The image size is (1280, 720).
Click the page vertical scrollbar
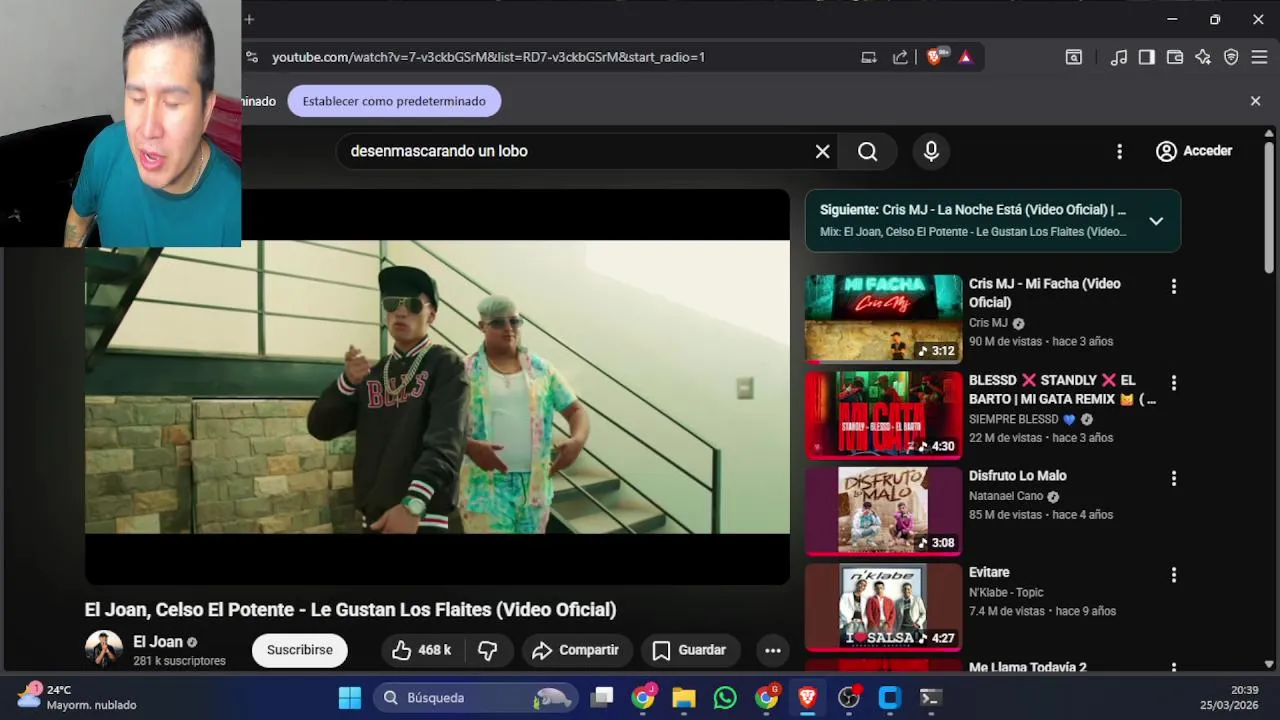pyautogui.click(x=1268, y=206)
